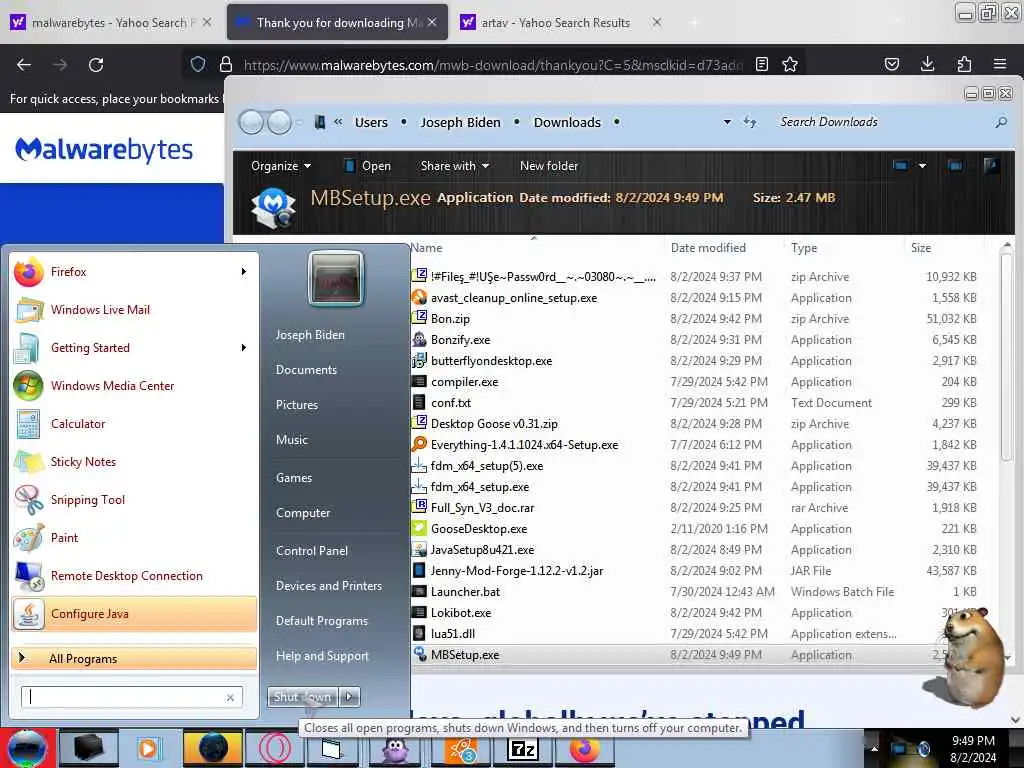Expand All Programs list
Image resolution: width=1024 pixels, height=768 pixels.
pyautogui.click(x=134, y=658)
